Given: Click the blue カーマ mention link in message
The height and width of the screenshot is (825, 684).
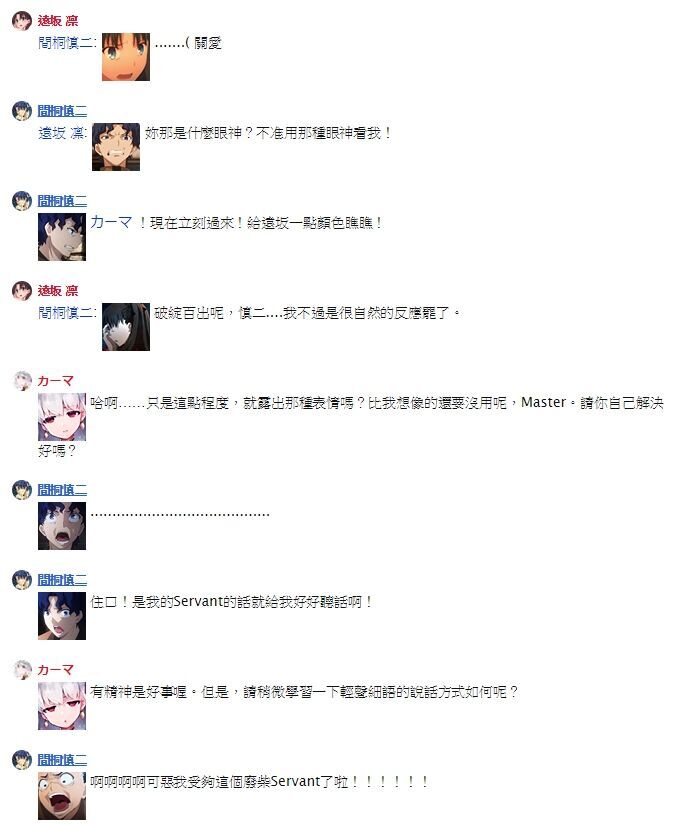Looking at the screenshot, I should click(x=111, y=222).
